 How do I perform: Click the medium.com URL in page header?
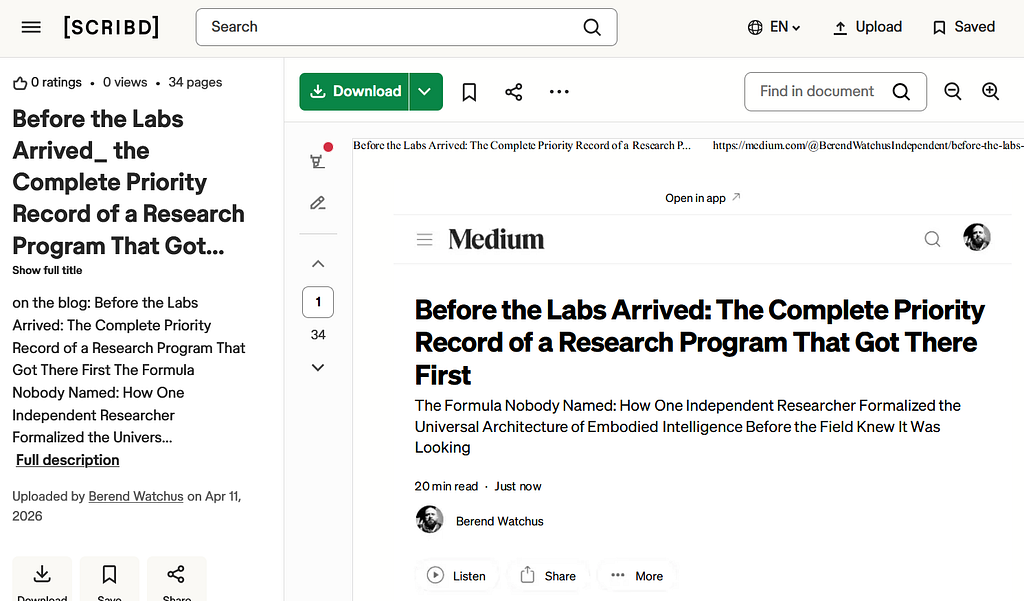click(x=868, y=145)
